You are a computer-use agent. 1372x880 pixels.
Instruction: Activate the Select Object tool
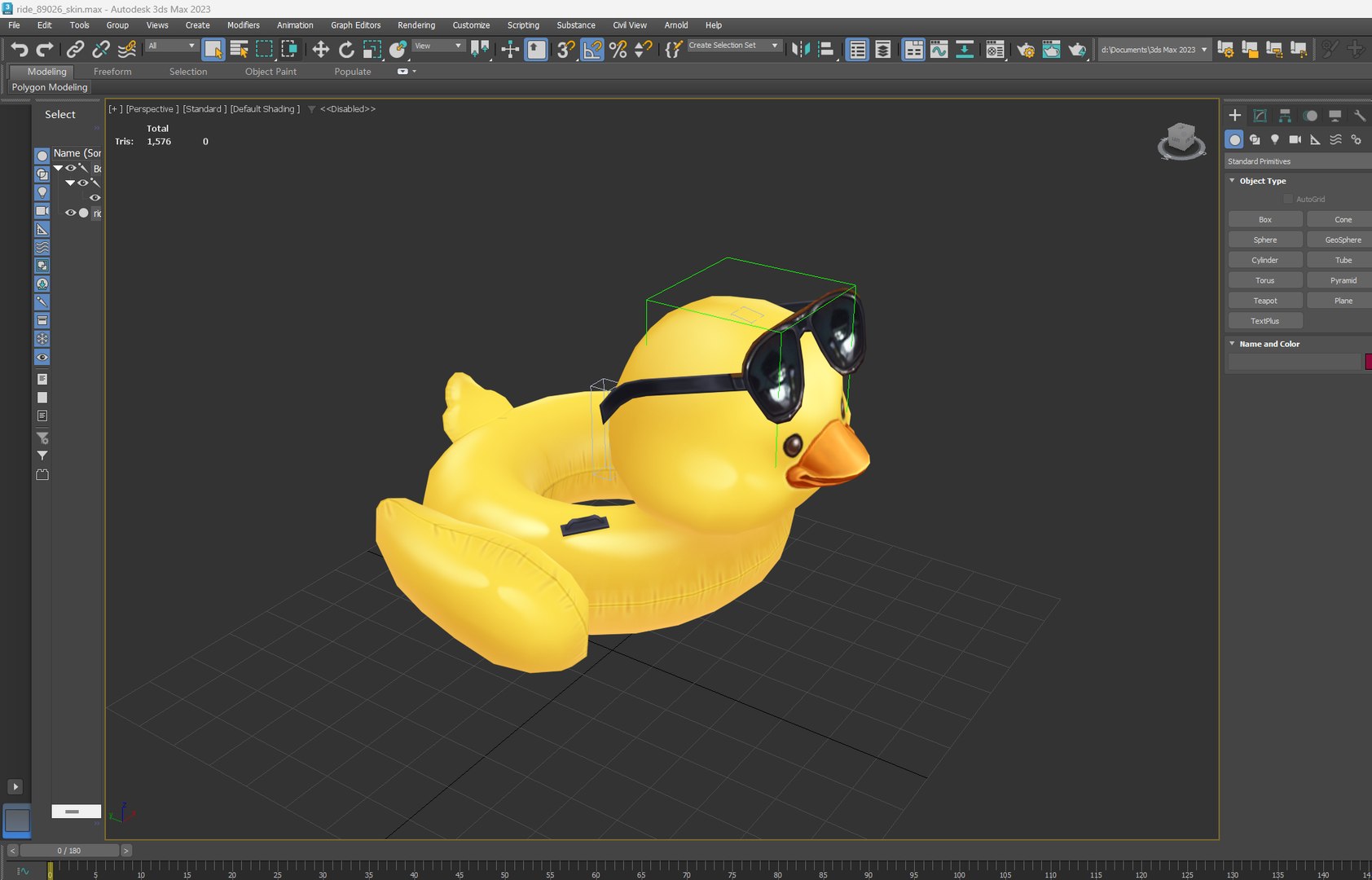[x=213, y=50]
